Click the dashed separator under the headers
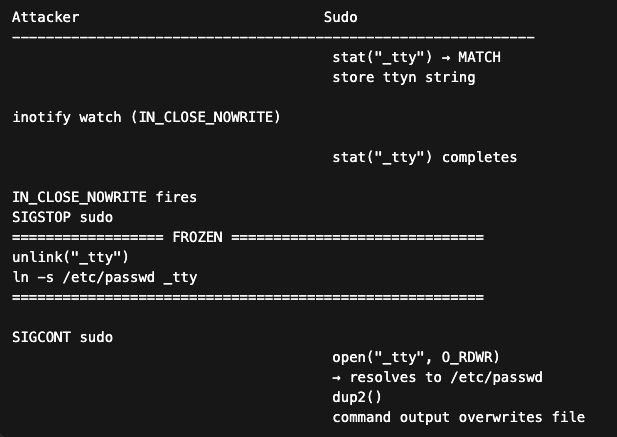 [x=273, y=37]
